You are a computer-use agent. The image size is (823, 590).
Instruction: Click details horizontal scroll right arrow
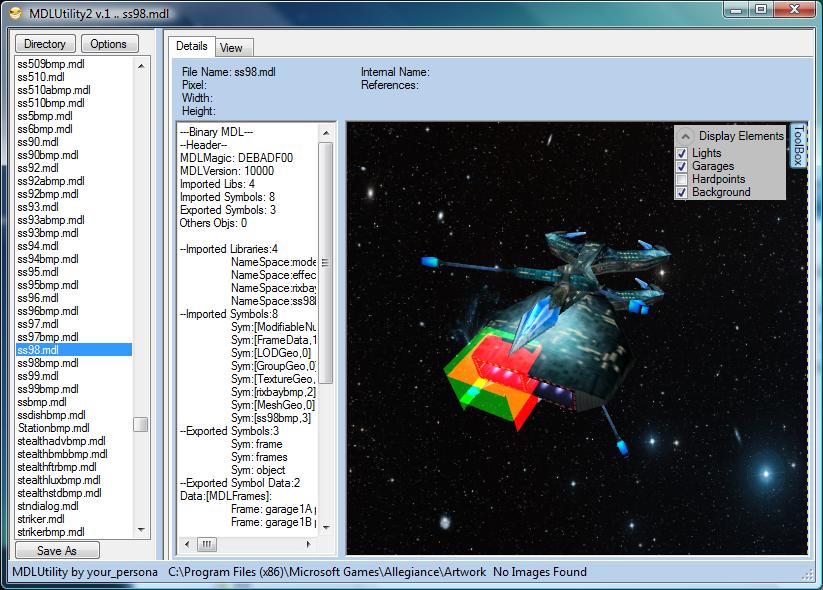(x=309, y=544)
